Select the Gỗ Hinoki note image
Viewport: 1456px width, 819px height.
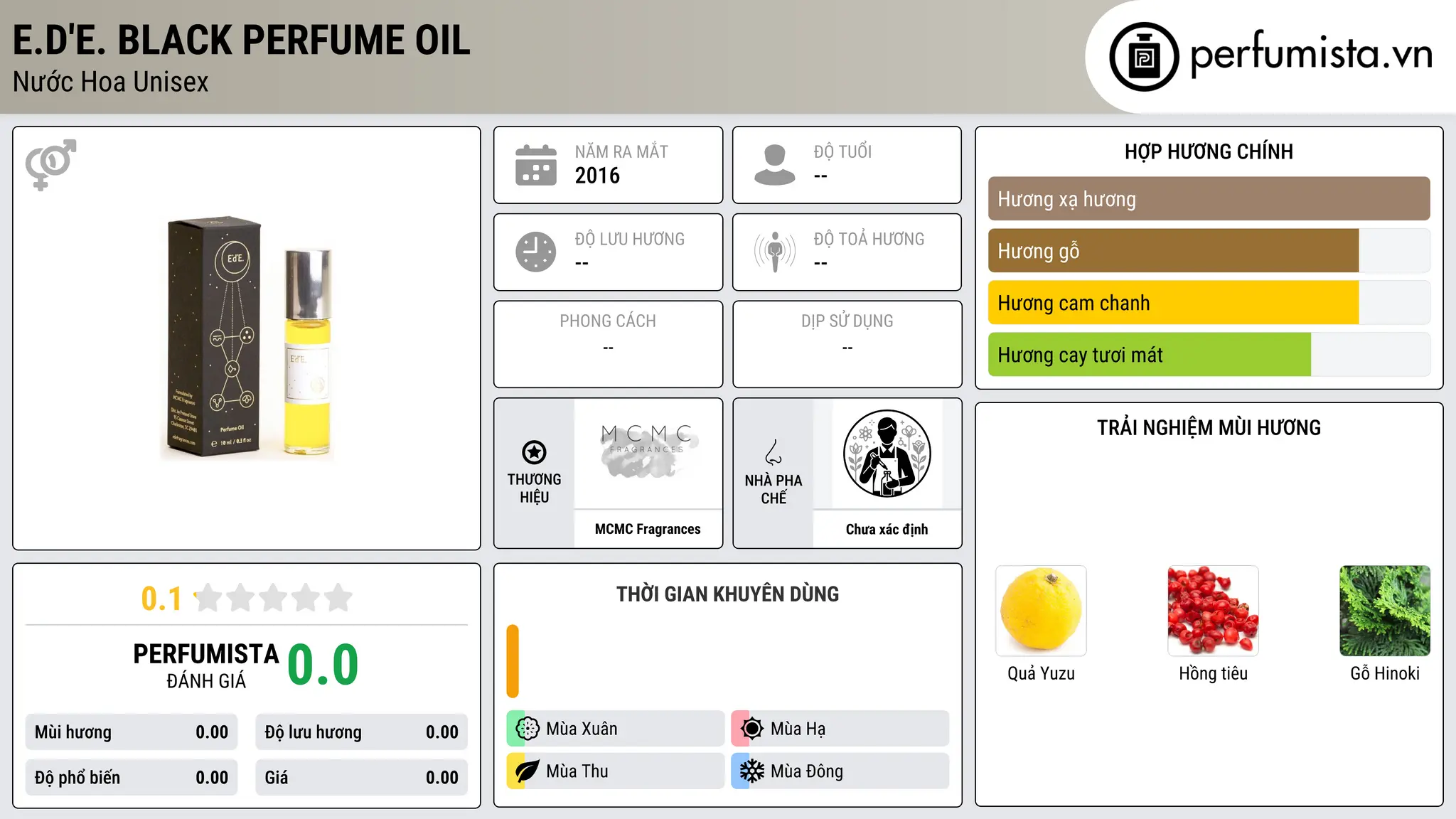click(1385, 611)
